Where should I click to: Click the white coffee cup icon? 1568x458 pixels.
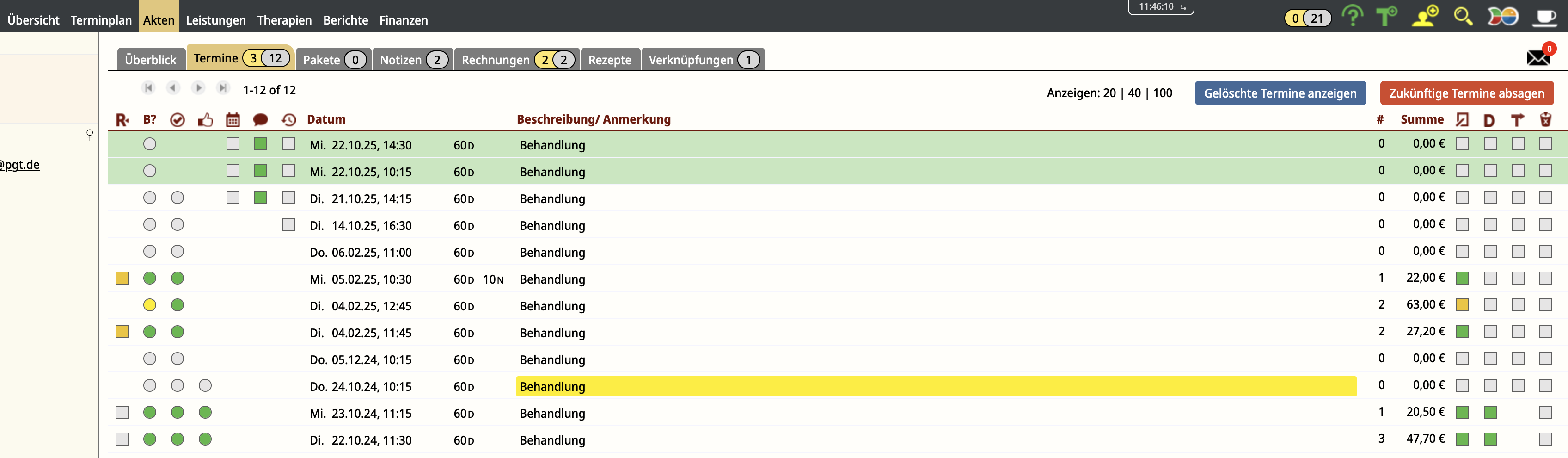[1543, 17]
